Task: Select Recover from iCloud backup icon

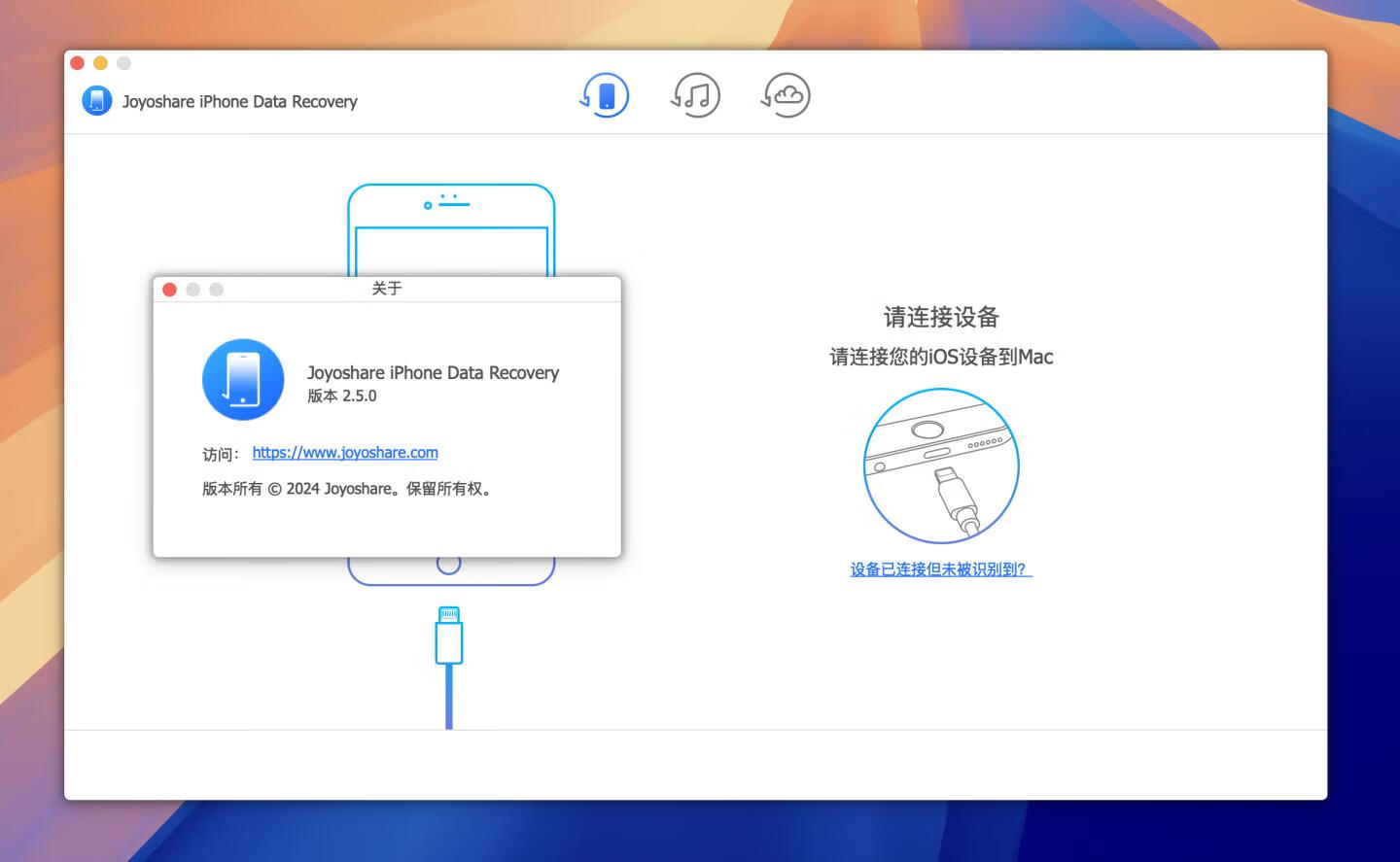Action: [x=786, y=95]
